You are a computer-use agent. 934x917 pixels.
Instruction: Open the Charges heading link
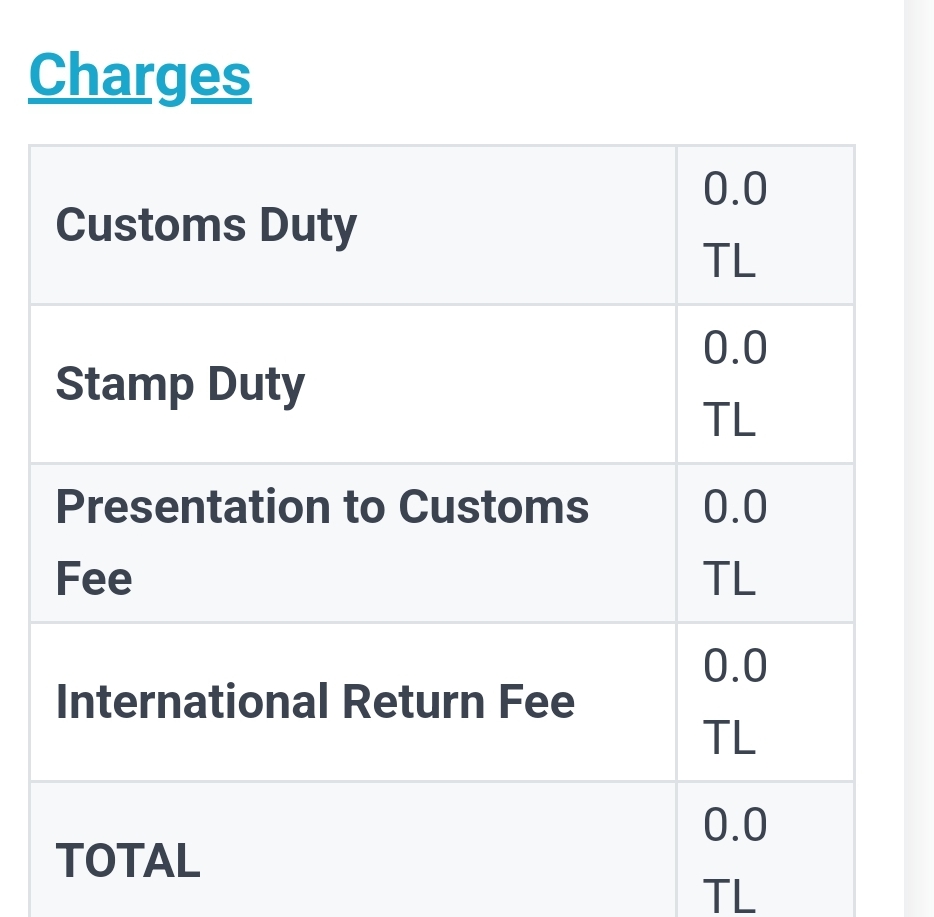point(140,76)
